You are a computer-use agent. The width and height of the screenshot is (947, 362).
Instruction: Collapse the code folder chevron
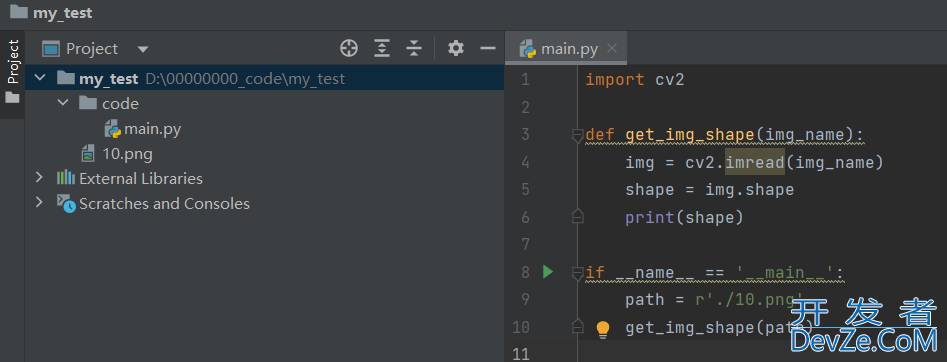[63, 103]
